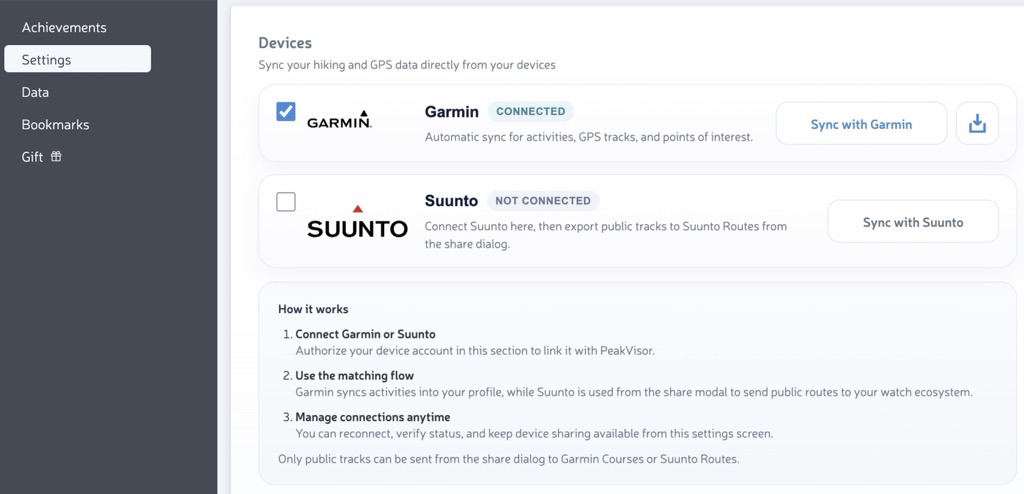The image size is (1024, 494).
Task: Click the Garmin device name text
Action: tap(451, 112)
